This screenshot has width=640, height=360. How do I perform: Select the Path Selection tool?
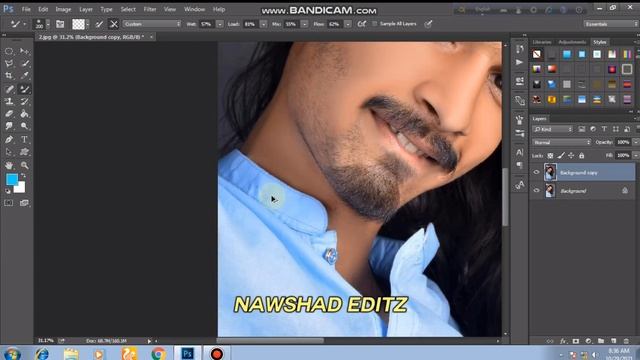click(9, 152)
